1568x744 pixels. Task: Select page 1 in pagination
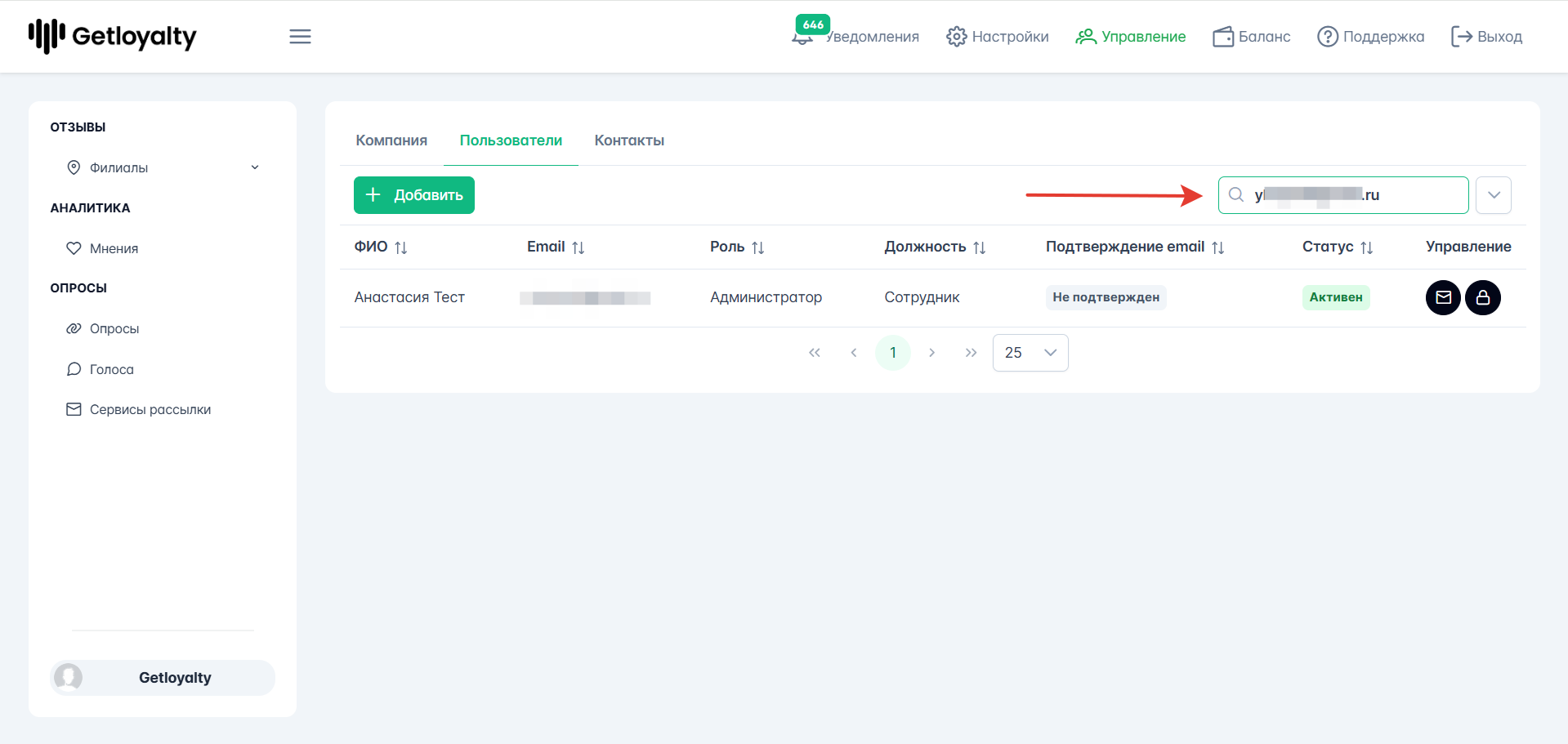893,353
